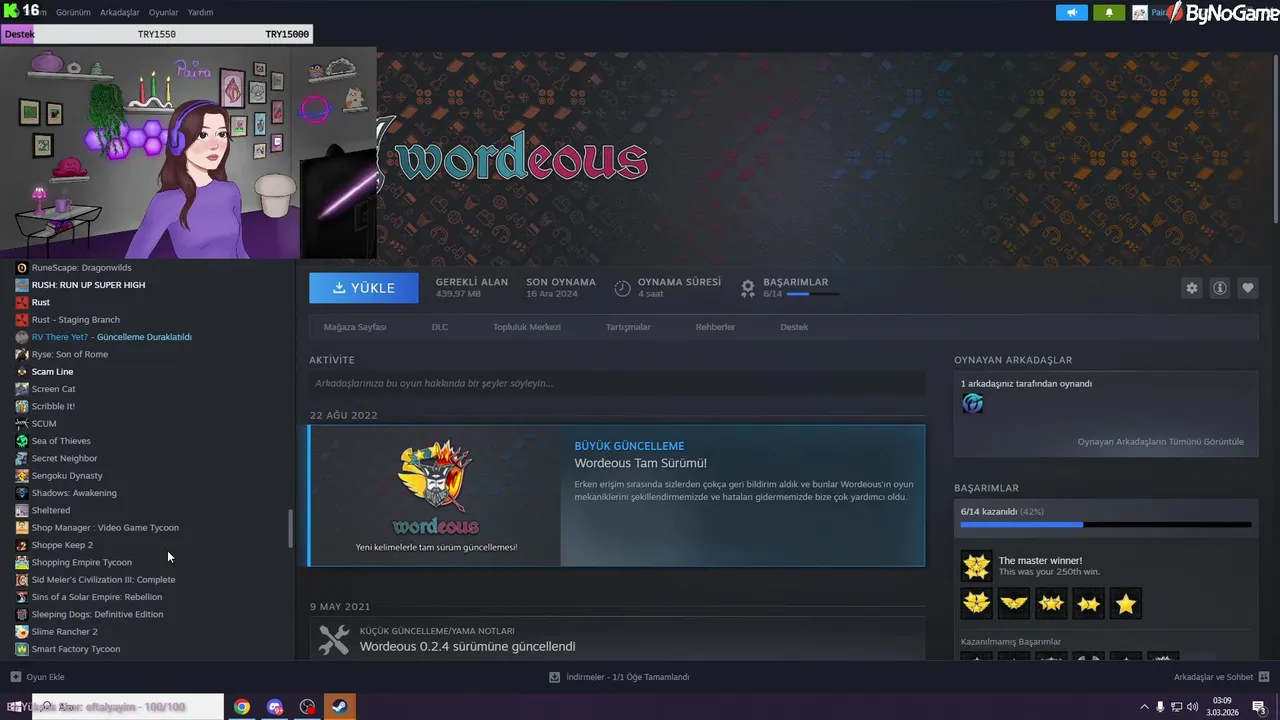Select Sleeping Dogs: Definitive Edition
Screen dimensions: 1280x720
(x=97, y=614)
